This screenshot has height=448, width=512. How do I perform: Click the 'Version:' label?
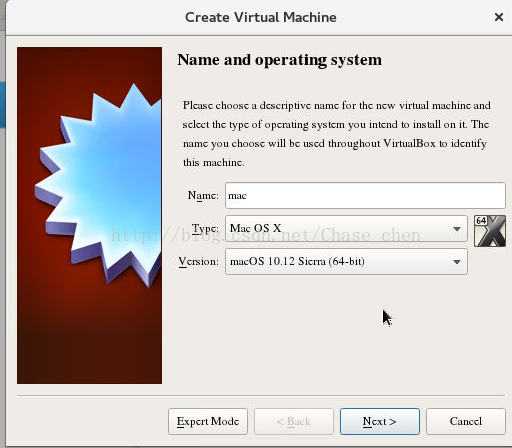199,261
